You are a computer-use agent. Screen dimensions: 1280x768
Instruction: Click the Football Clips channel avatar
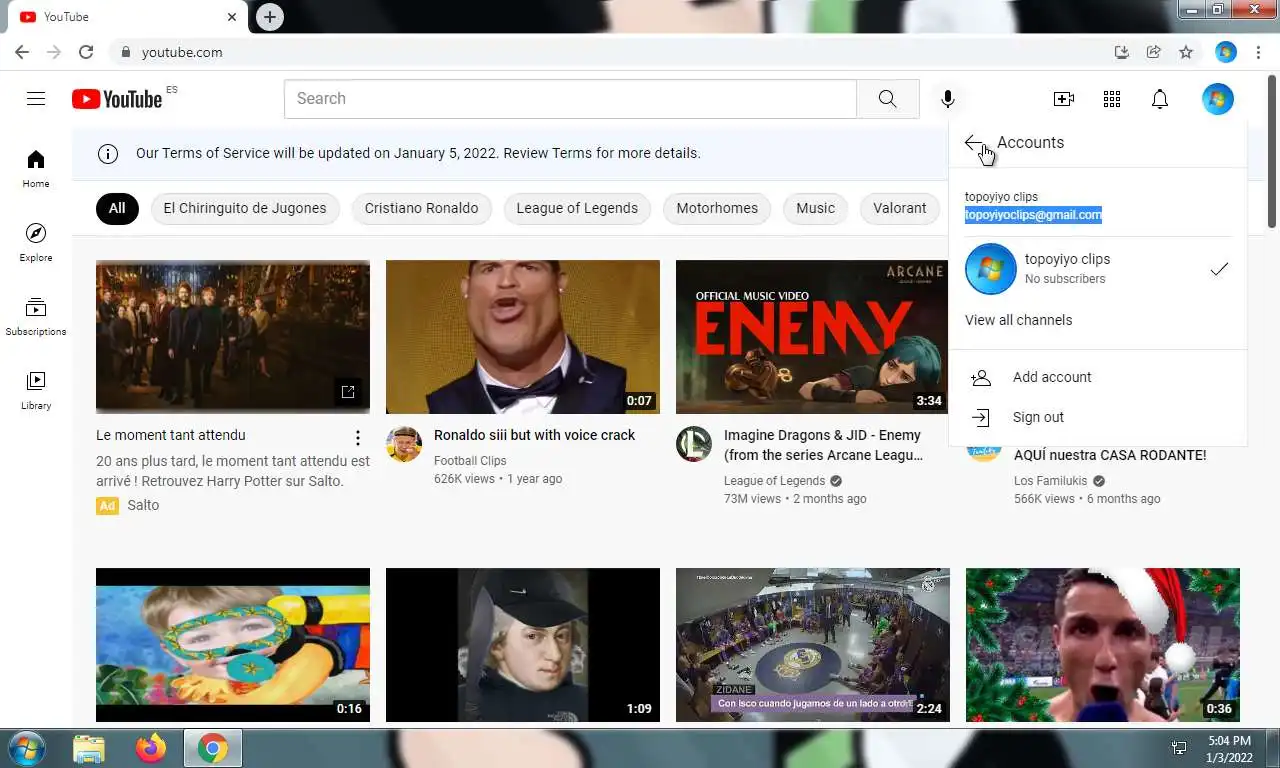point(404,444)
